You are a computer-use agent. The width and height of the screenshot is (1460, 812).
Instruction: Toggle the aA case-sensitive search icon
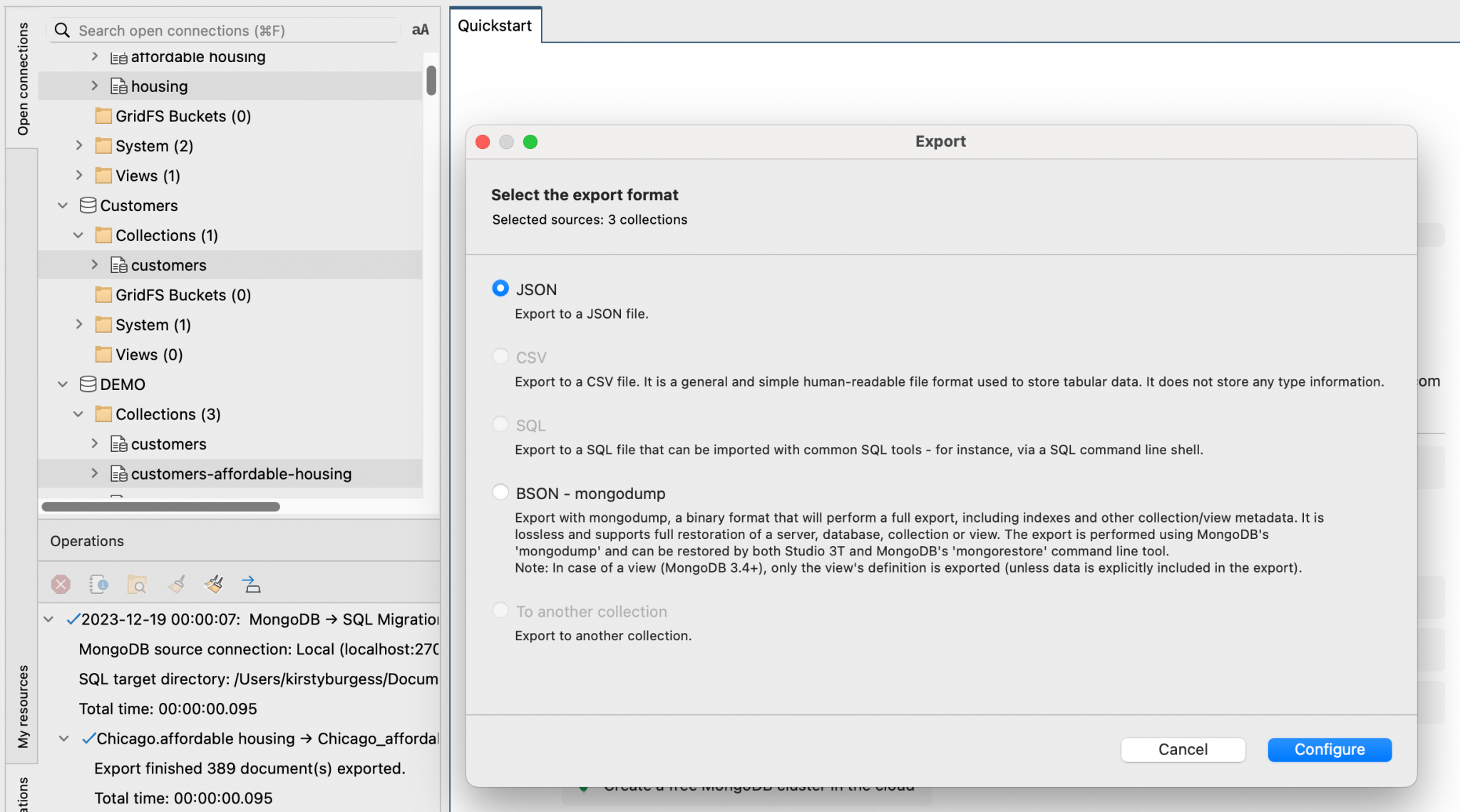420,30
